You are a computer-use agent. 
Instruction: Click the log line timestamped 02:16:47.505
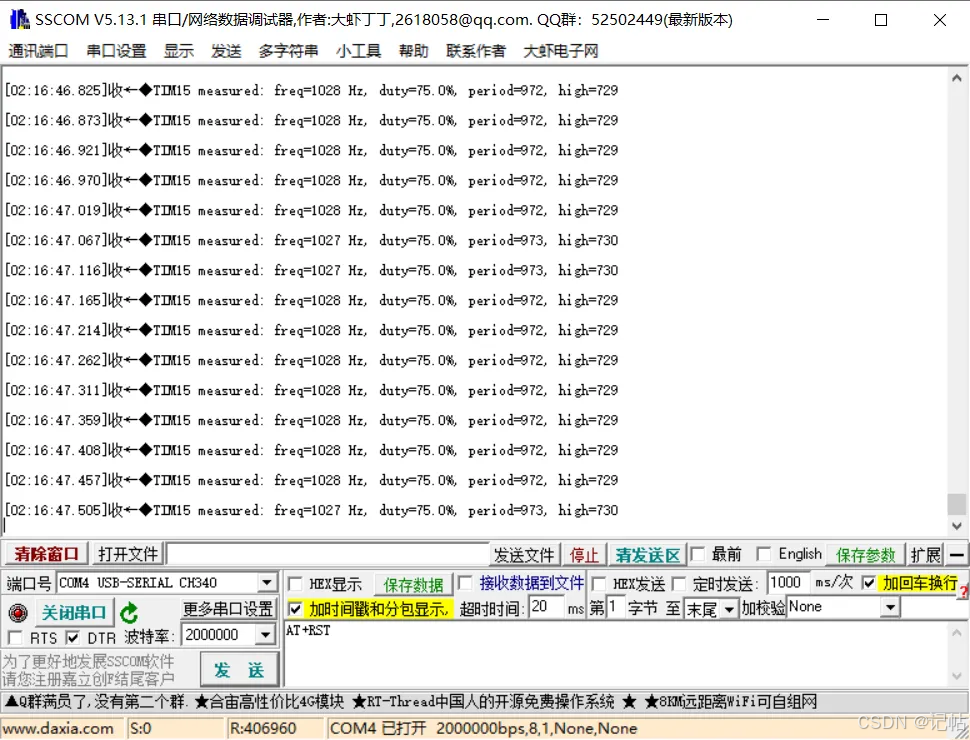pos(311,510)
